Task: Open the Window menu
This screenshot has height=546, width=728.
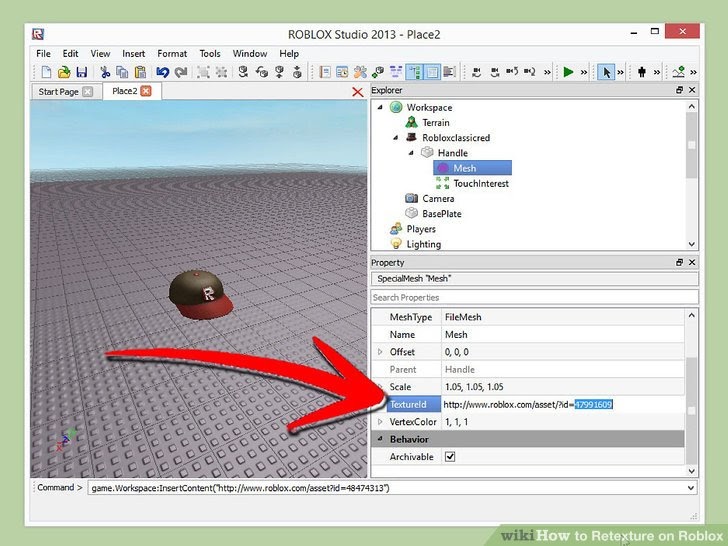Action: point(250,53)
